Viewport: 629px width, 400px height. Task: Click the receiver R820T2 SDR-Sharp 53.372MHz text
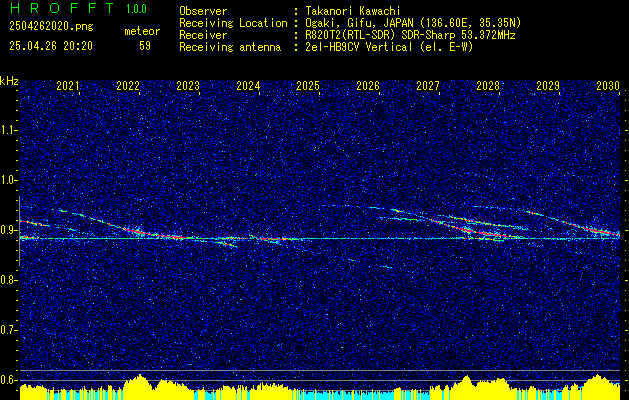click(410, 35)
